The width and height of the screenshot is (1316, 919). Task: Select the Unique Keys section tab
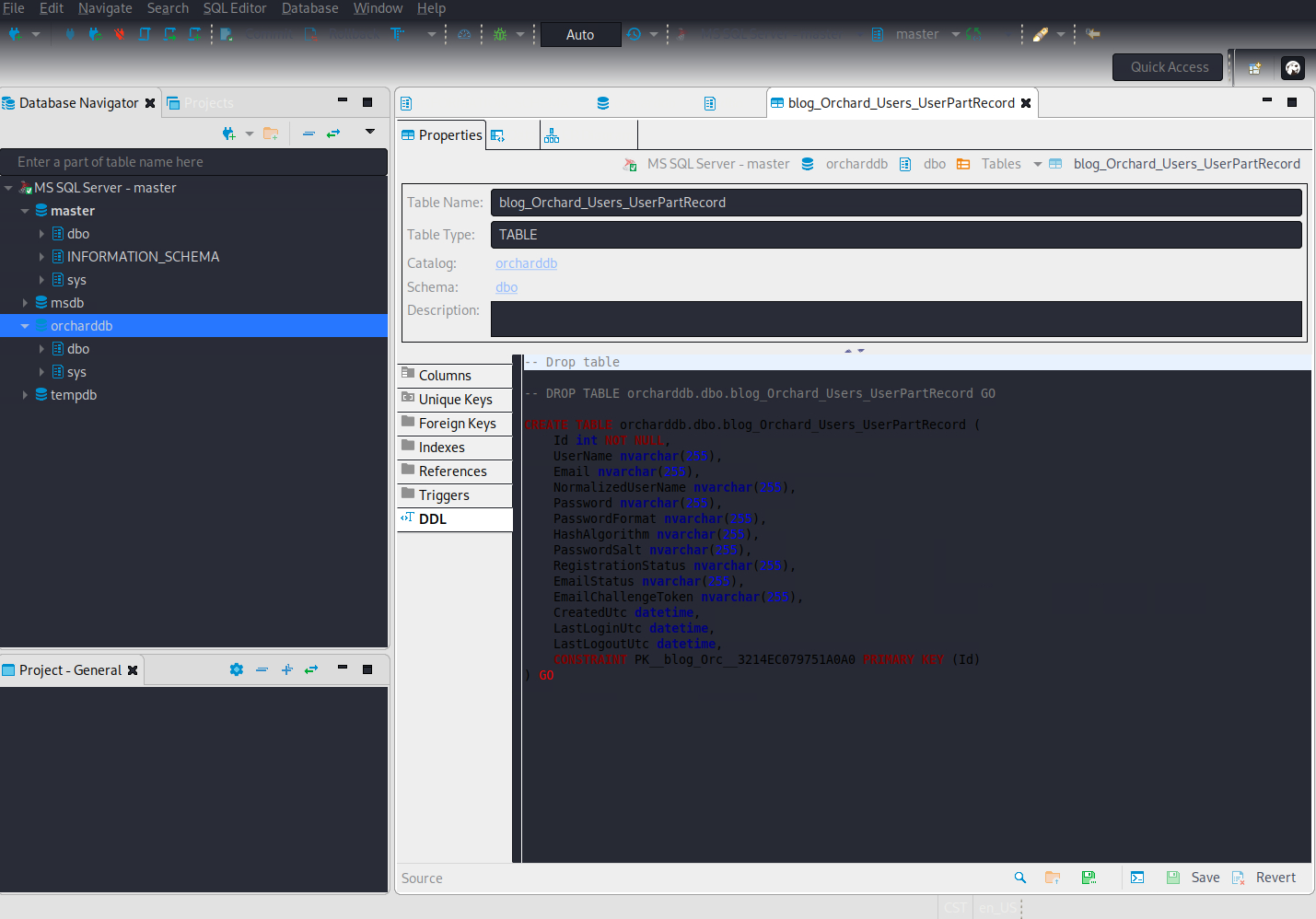(x=454, y=399)
